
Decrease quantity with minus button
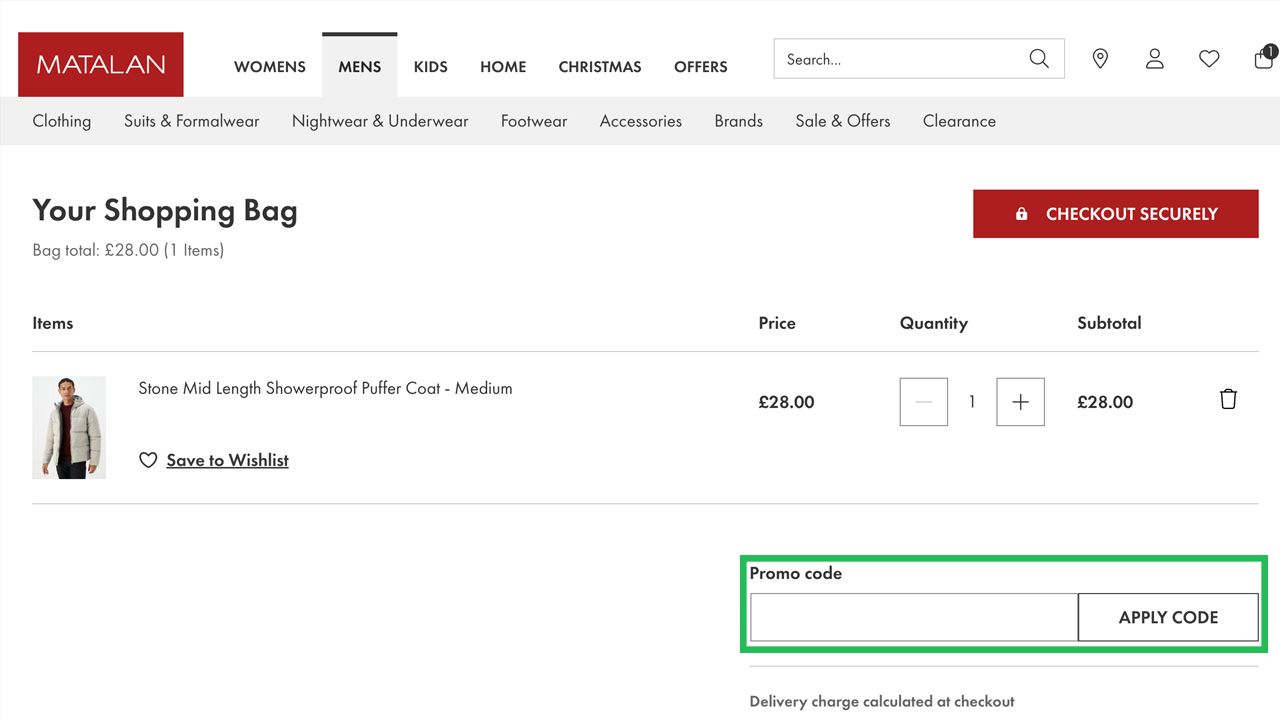924,402
